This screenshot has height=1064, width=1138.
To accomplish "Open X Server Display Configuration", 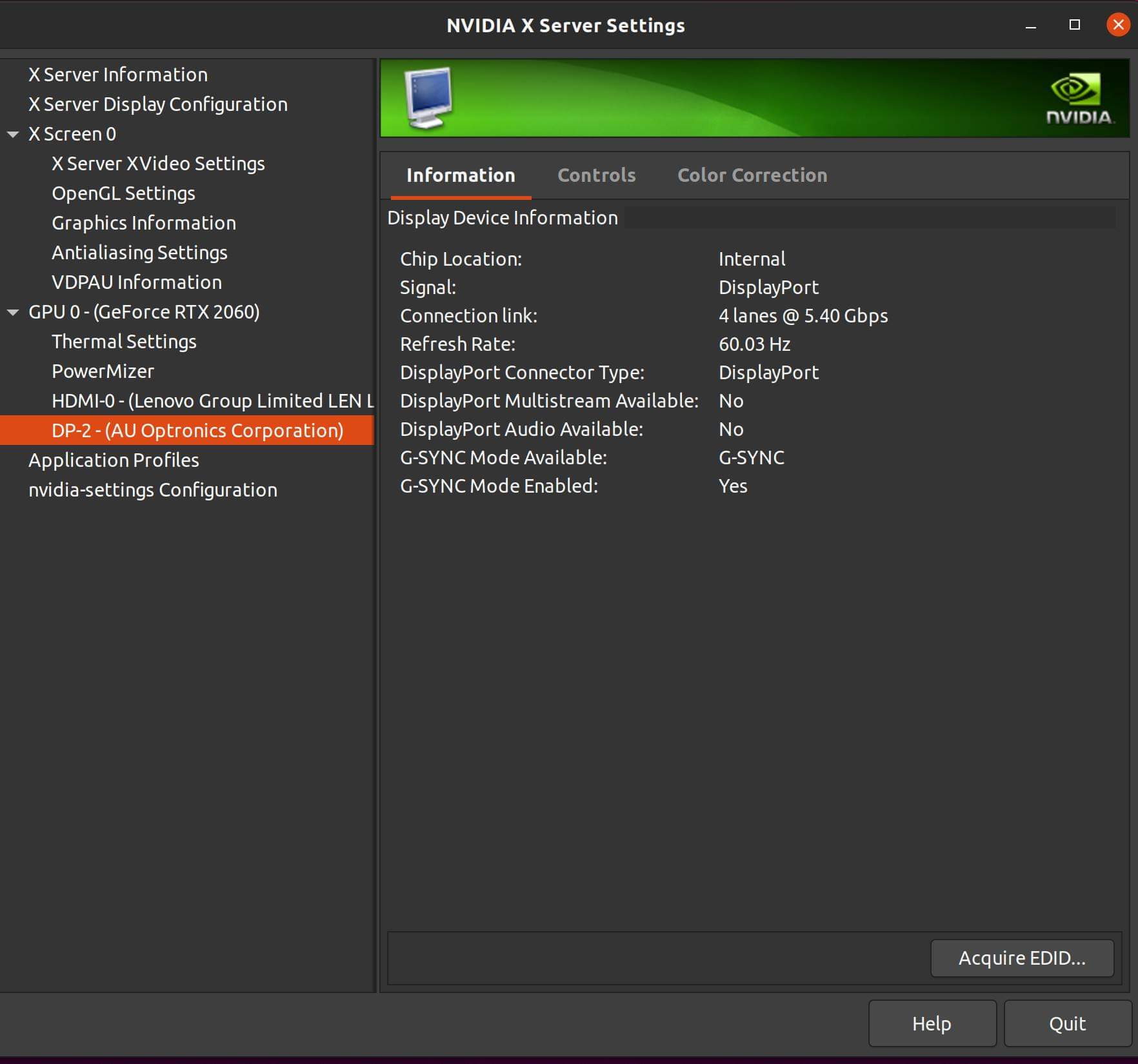I will click(x=158, y=104).
